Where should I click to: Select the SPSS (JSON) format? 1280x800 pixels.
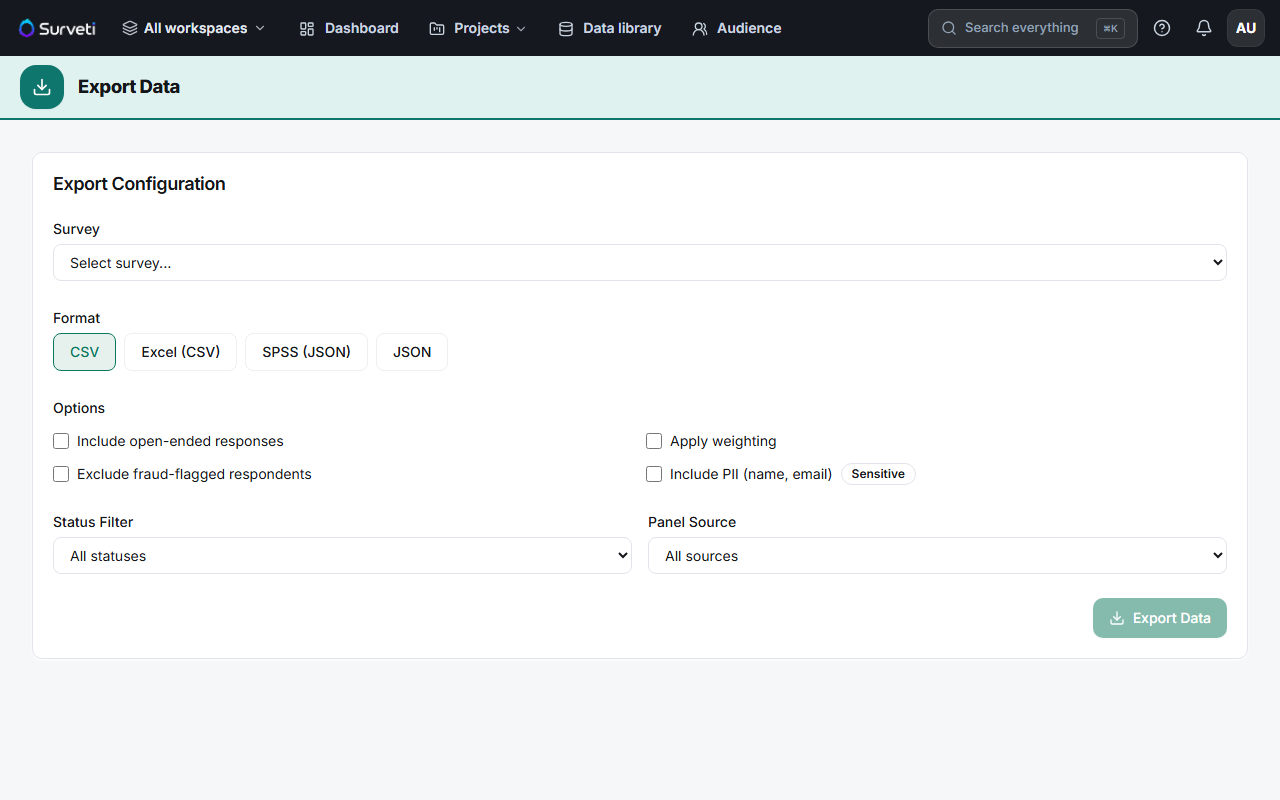pyautogui.click(x=306, y=352)
